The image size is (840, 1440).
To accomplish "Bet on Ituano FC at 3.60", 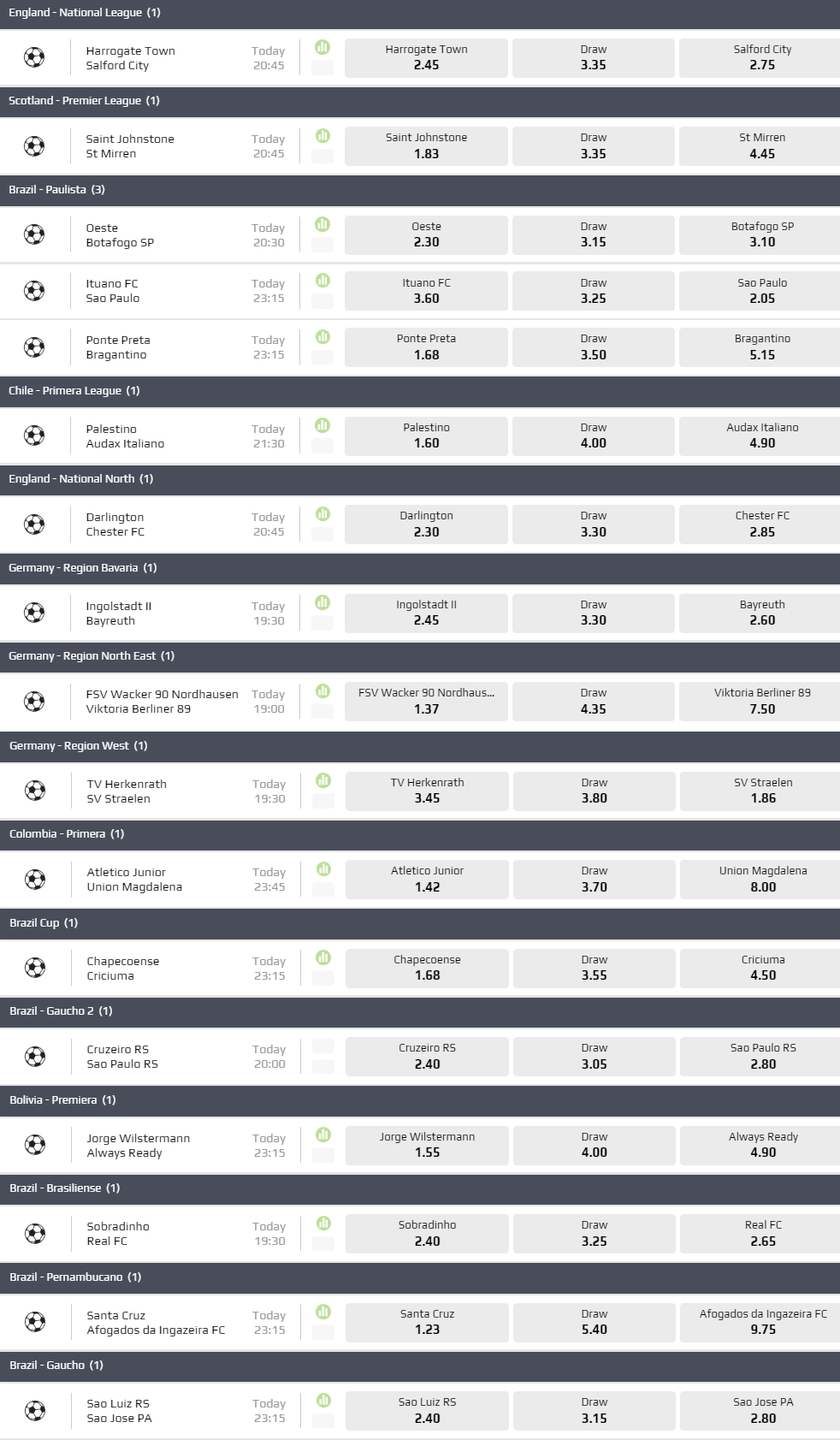I will [x=426, y=291].
